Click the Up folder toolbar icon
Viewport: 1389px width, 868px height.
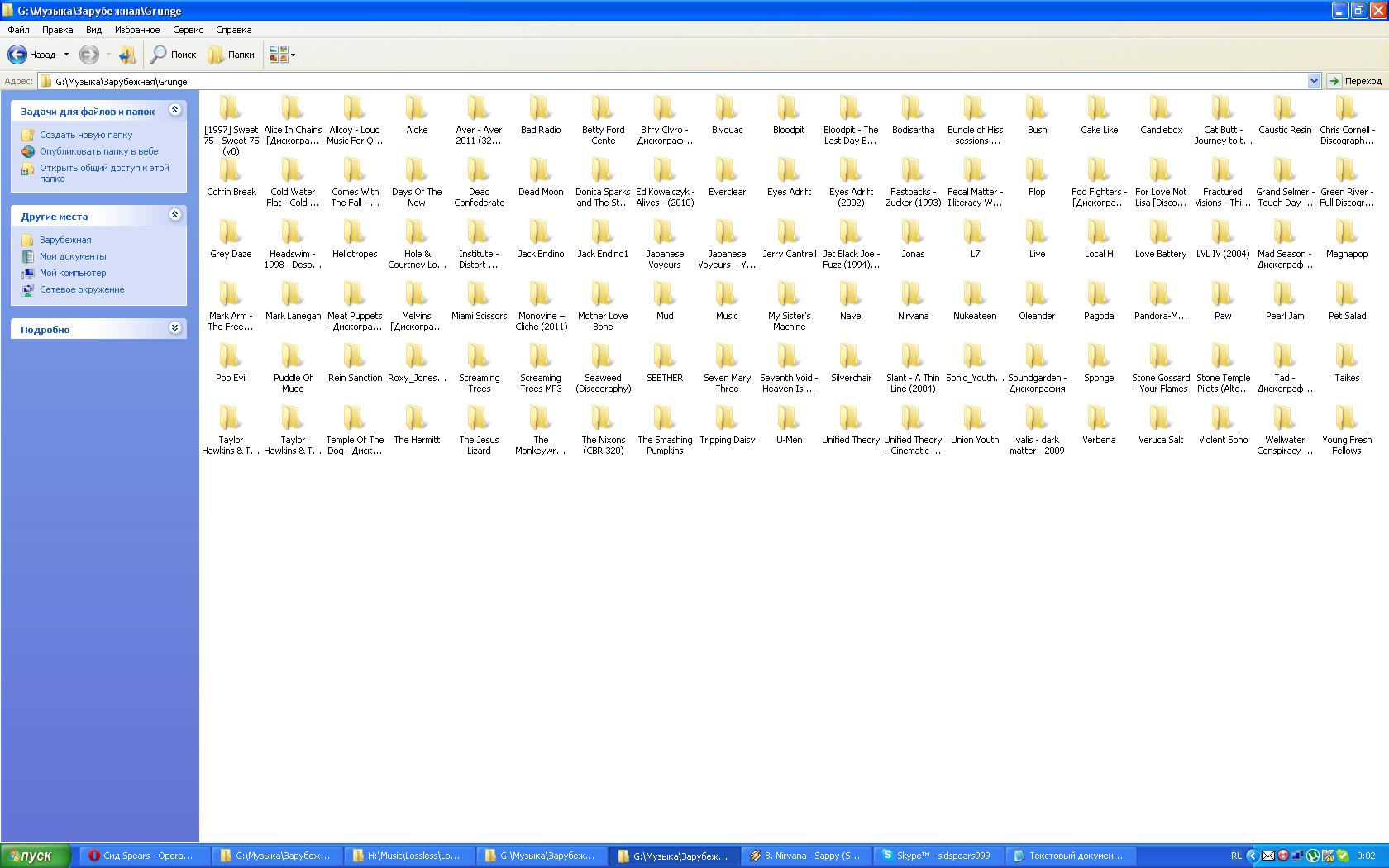click(x=126, y=55)
